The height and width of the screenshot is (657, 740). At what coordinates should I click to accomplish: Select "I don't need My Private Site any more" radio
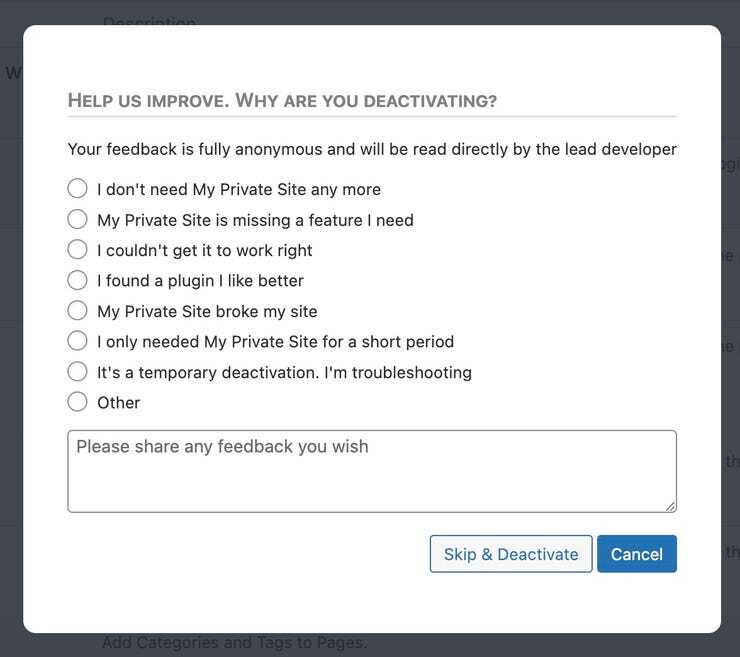[x=77, y=189]
